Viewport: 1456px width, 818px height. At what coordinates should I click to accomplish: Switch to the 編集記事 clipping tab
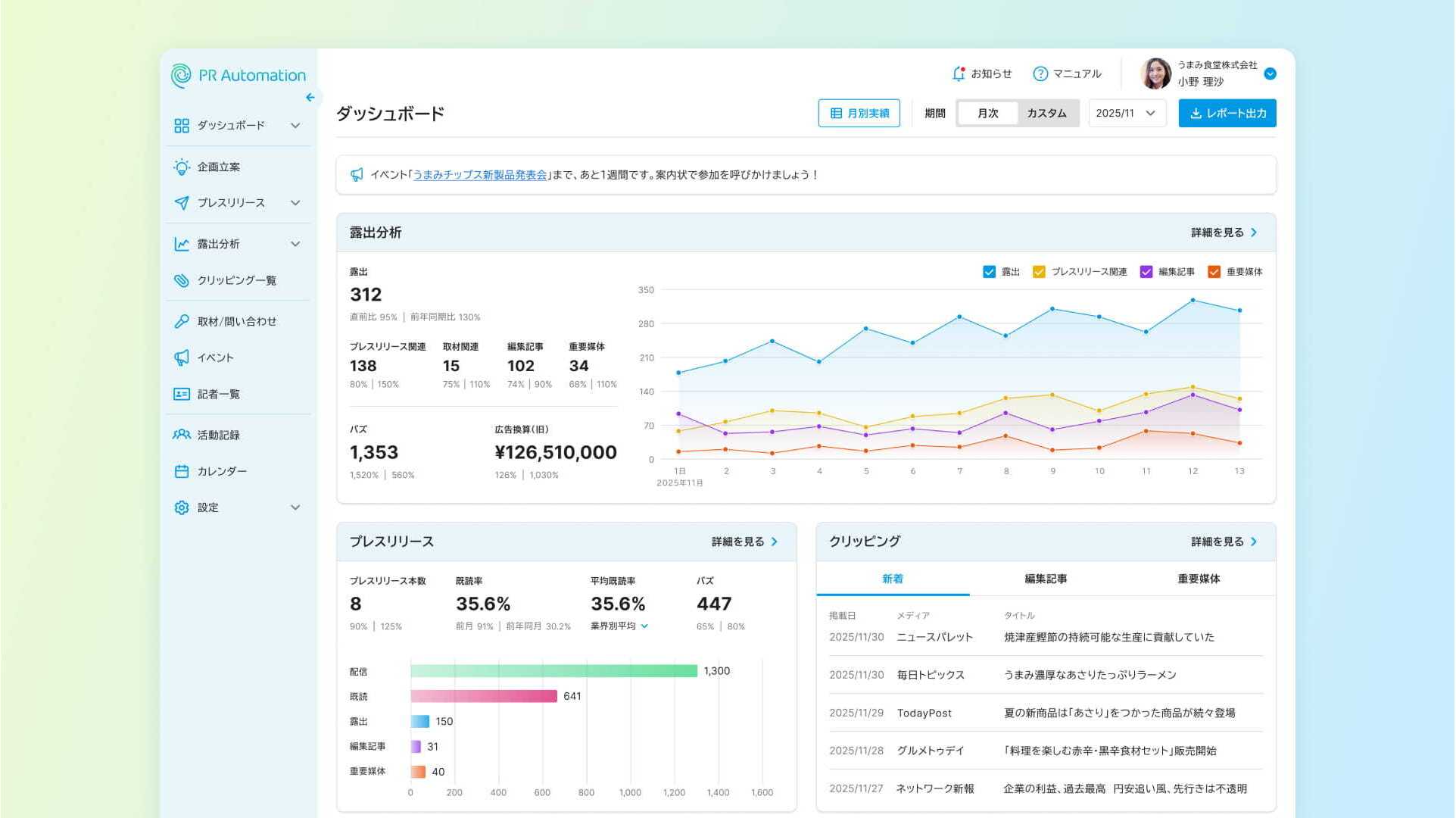(x=1046, y=579)
